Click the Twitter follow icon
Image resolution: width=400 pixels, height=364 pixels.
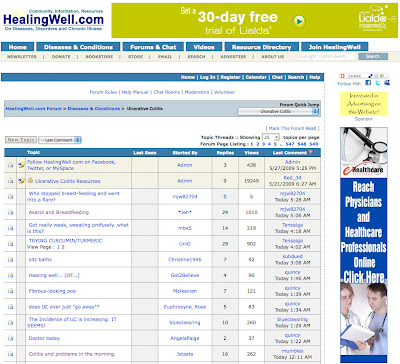378,83
